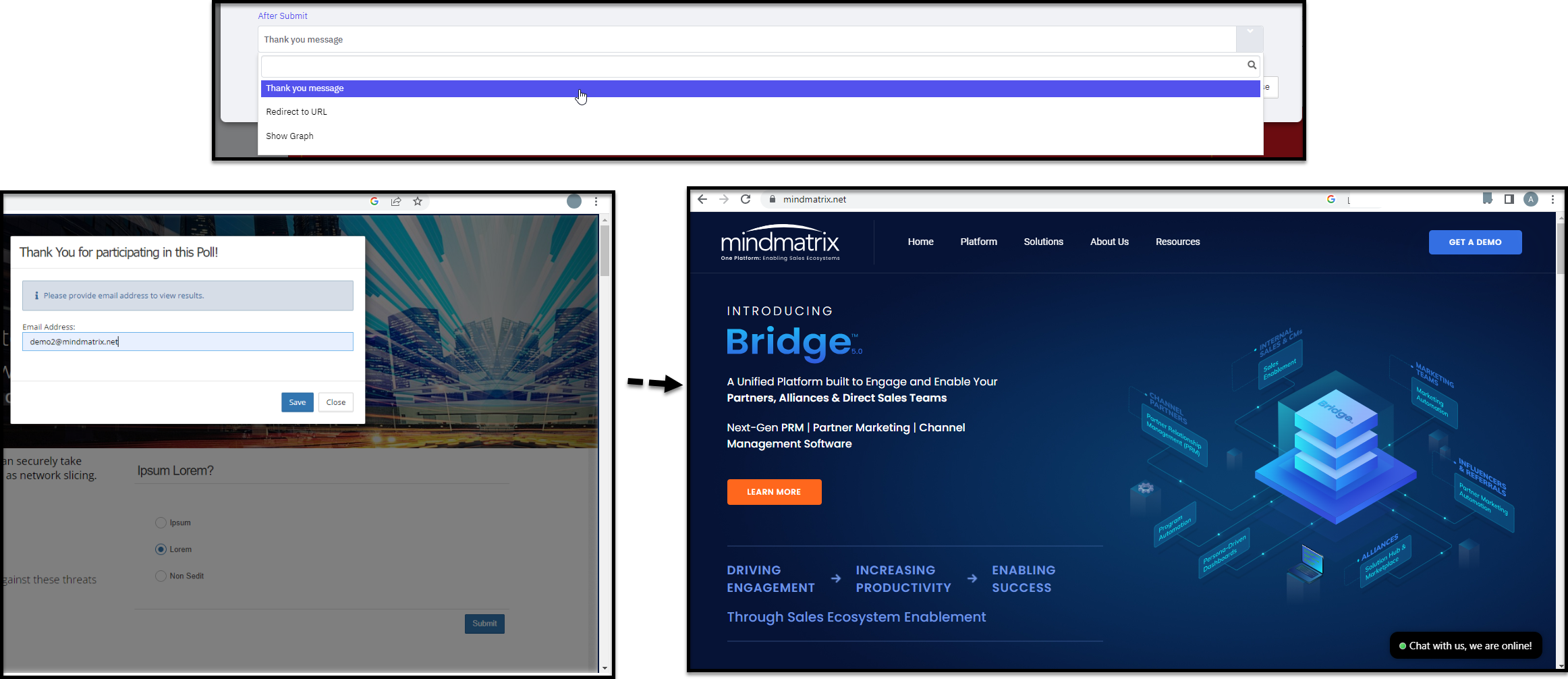Click mindmatrix.net address bar text

click(x=814, y=199)
